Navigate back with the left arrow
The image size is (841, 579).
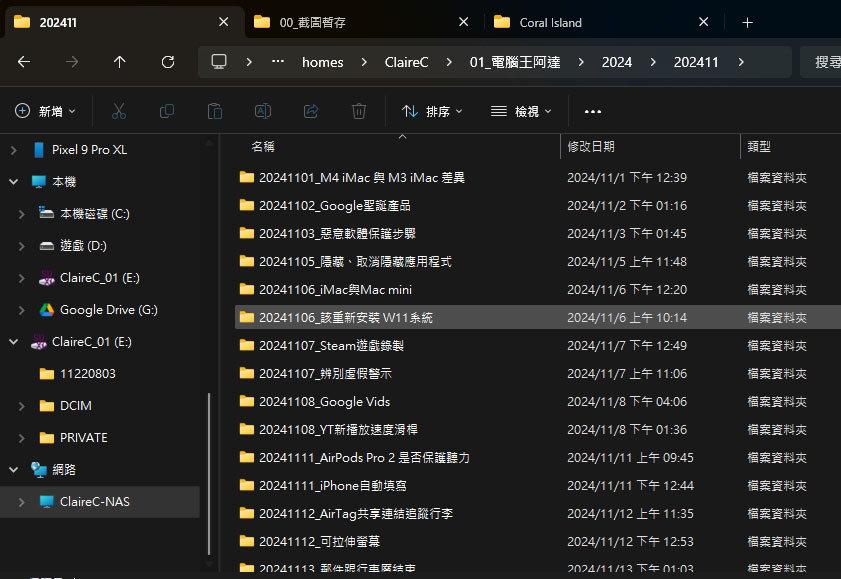tap(24, 62)
